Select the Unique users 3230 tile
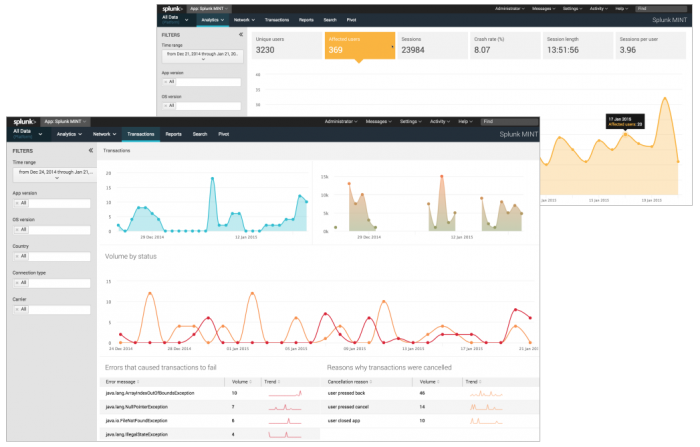 287,45
